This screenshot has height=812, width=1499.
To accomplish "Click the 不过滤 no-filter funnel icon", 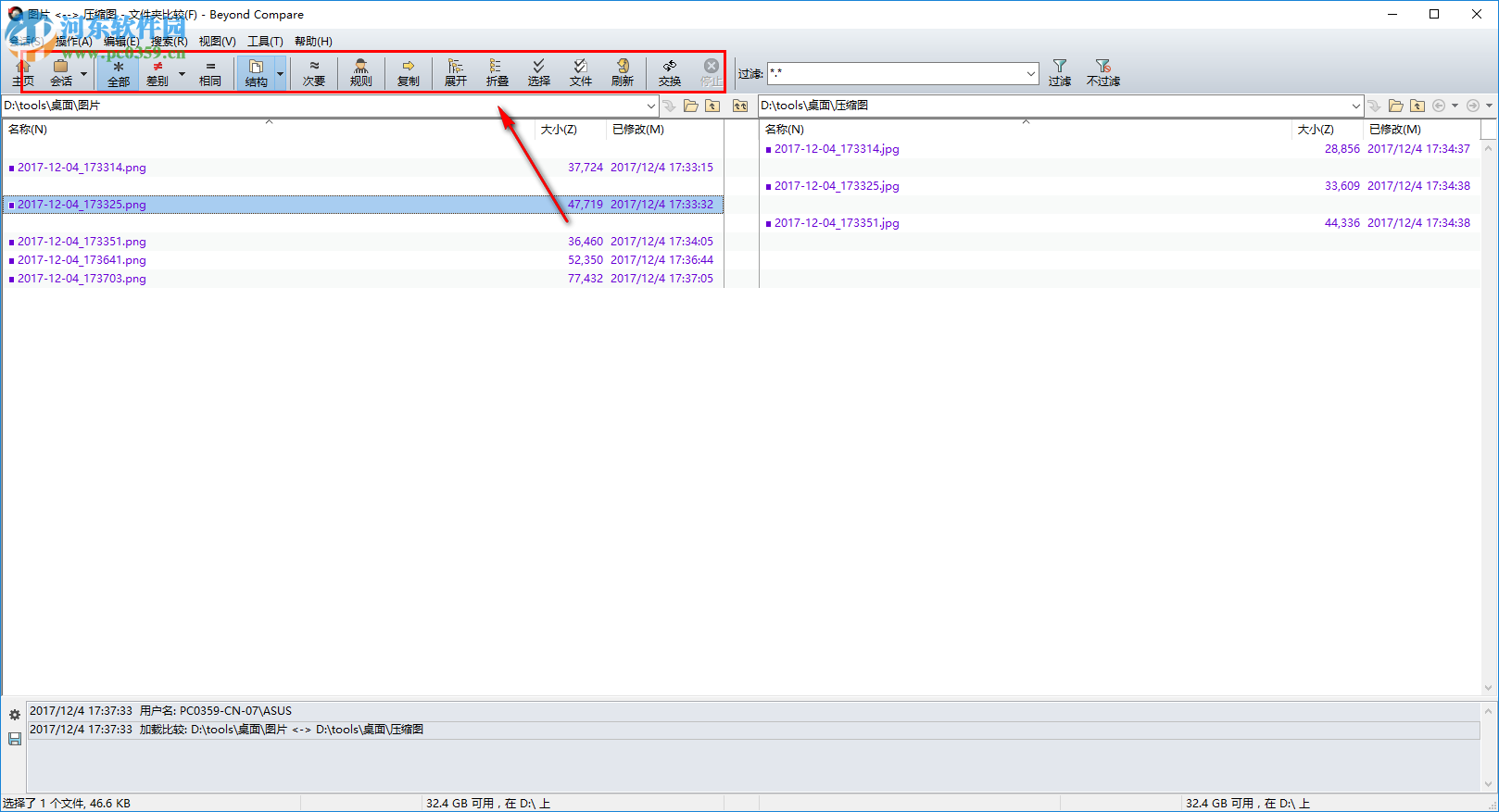I will tap(1102, 72).
